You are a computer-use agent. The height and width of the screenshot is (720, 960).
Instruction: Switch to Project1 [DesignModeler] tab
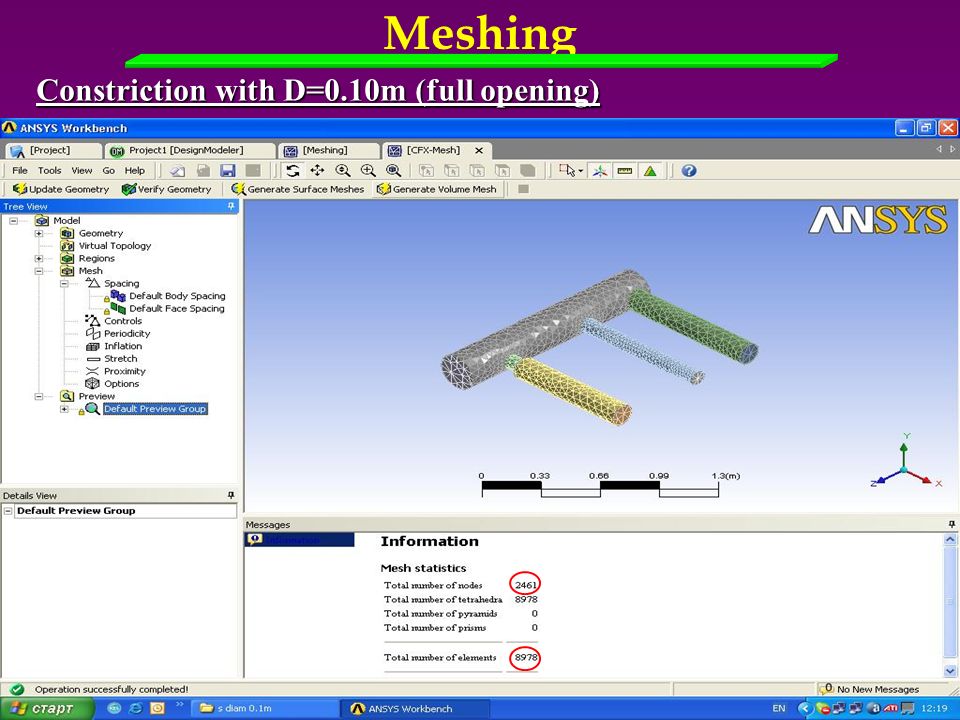click(190, 150)
